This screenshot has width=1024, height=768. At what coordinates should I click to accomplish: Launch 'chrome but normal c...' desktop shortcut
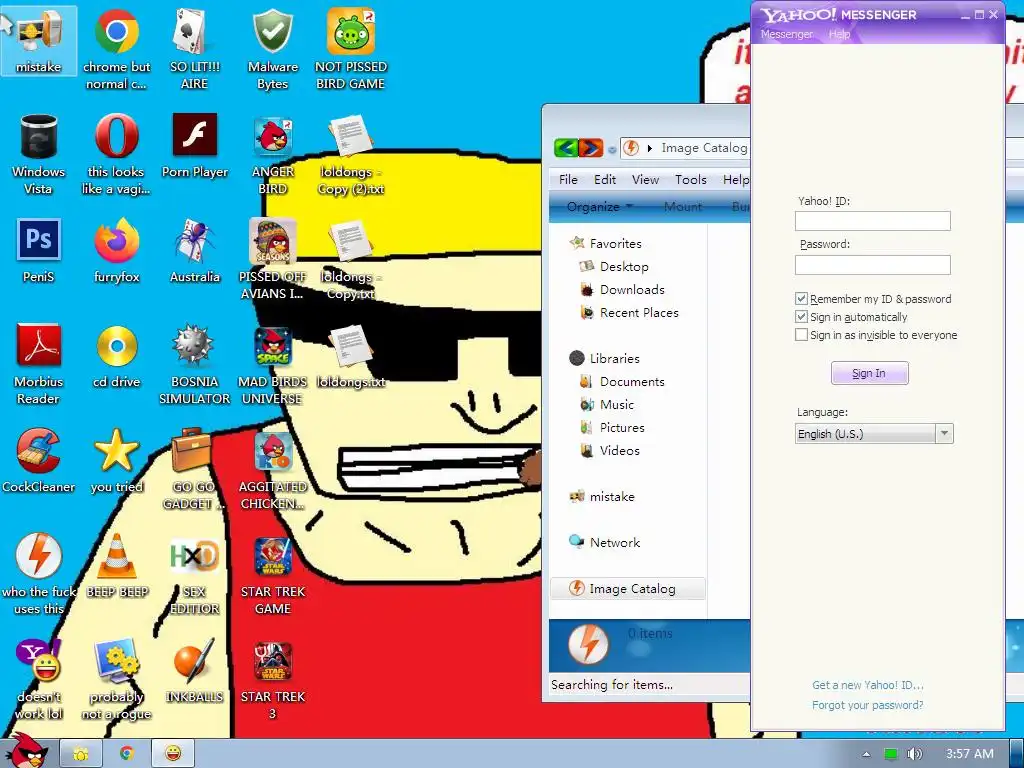(116, 49)
